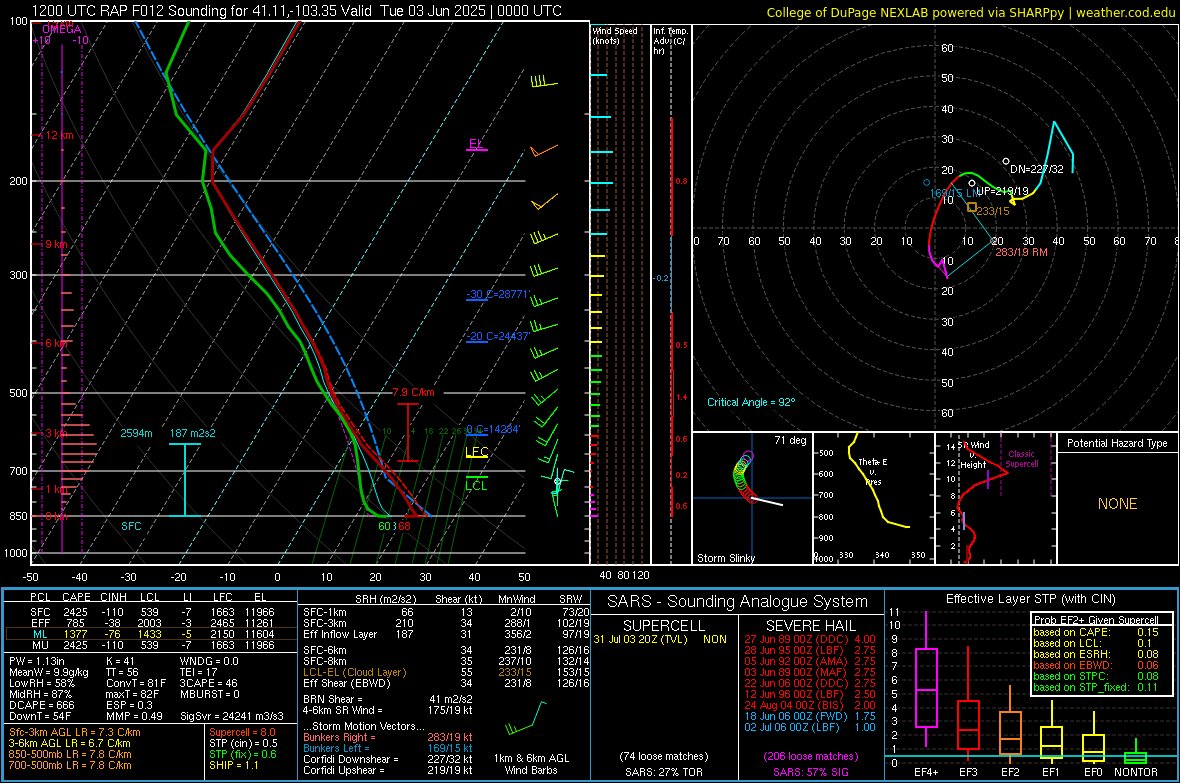This screenshot has width=1180, height=783.
Task: Click the Corfidi Downshear = label
Action: [x=350, y=759]
